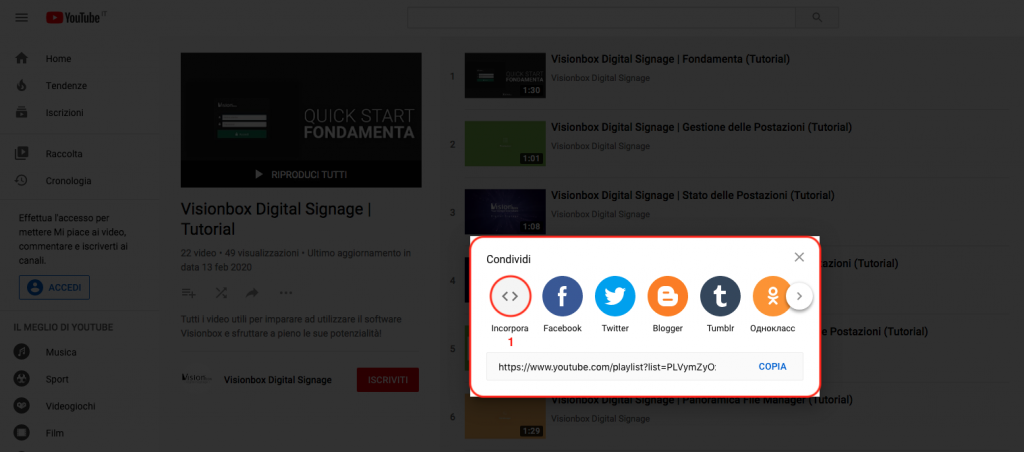
Task: Shuffle the playlist with shuffle icon
Action: coord(221,293)
